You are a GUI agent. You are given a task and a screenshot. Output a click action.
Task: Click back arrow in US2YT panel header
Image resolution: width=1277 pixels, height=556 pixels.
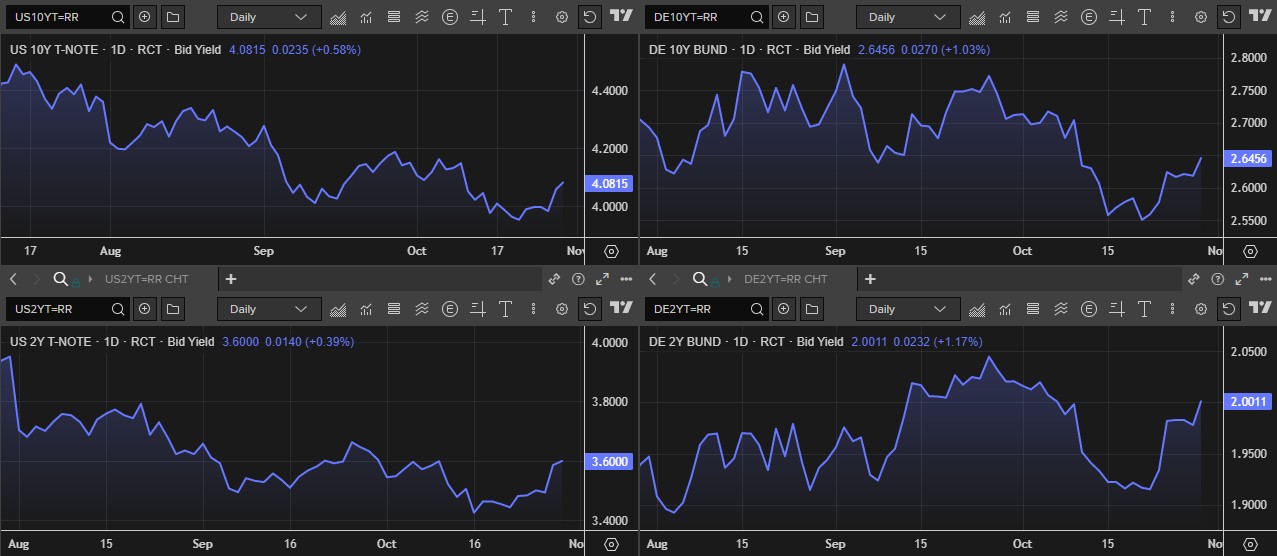(14, 279)
